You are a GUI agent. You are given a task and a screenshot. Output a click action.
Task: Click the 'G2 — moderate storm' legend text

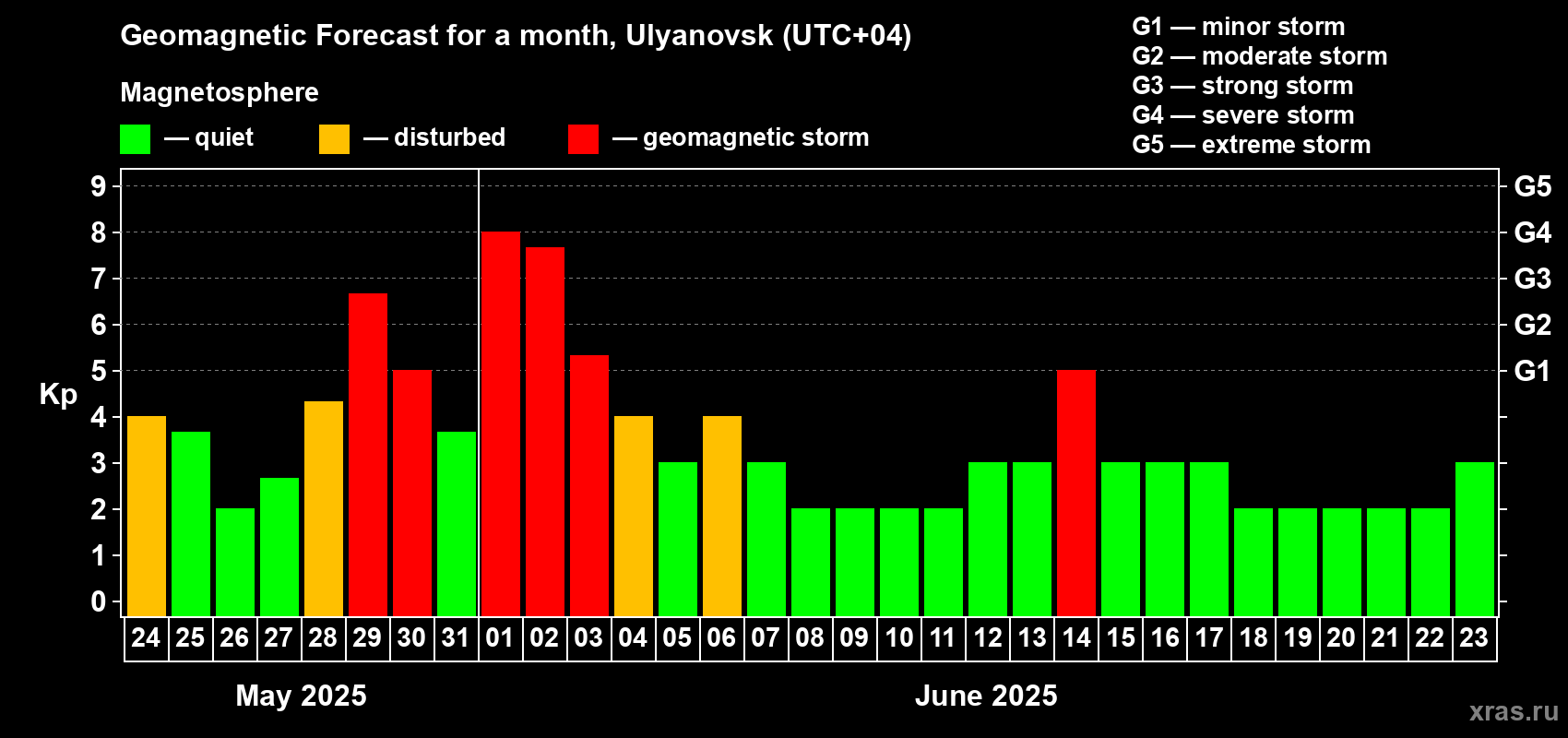pyautogui.click(x=1260, y=56)
